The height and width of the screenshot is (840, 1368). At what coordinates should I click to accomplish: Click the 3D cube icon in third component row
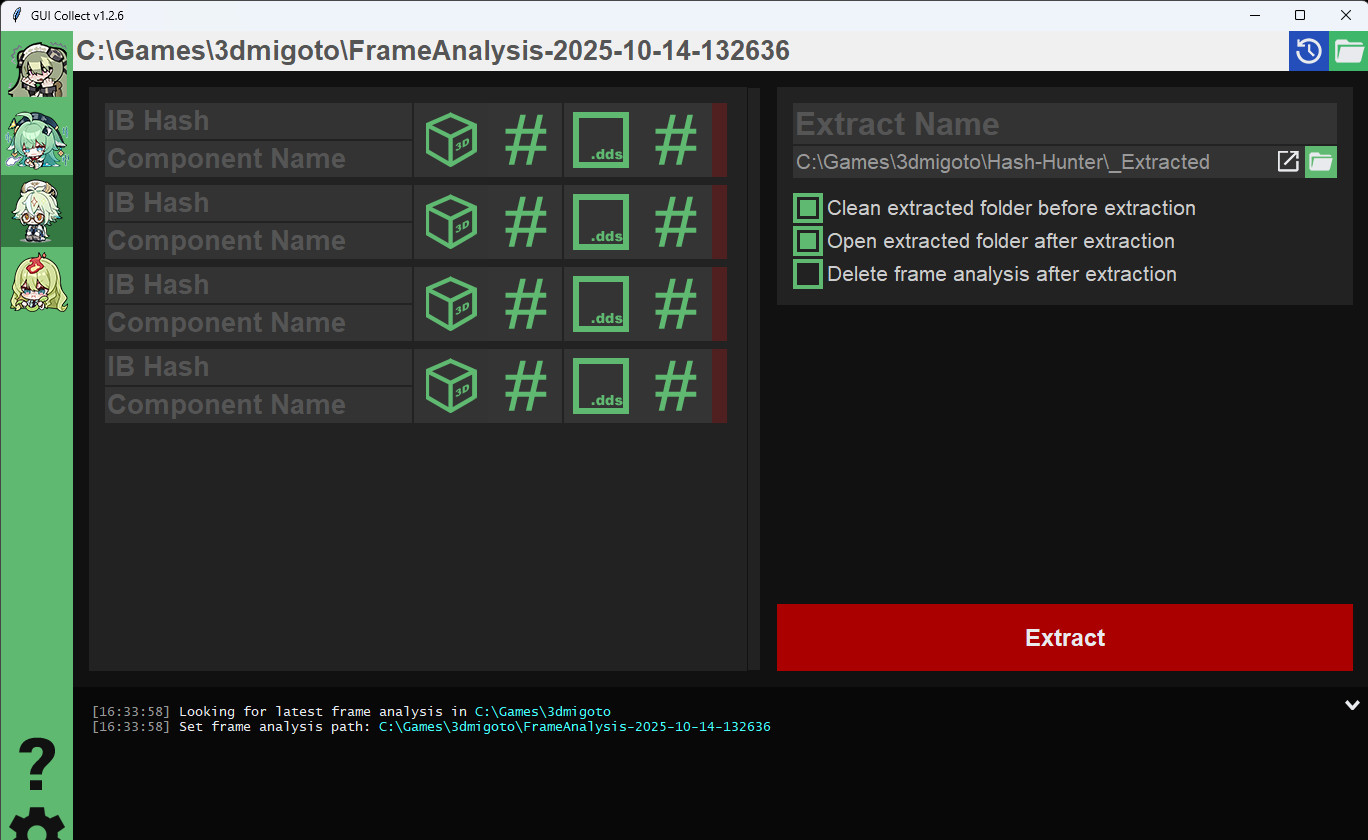pyautogui.click(x=451, y=304)
